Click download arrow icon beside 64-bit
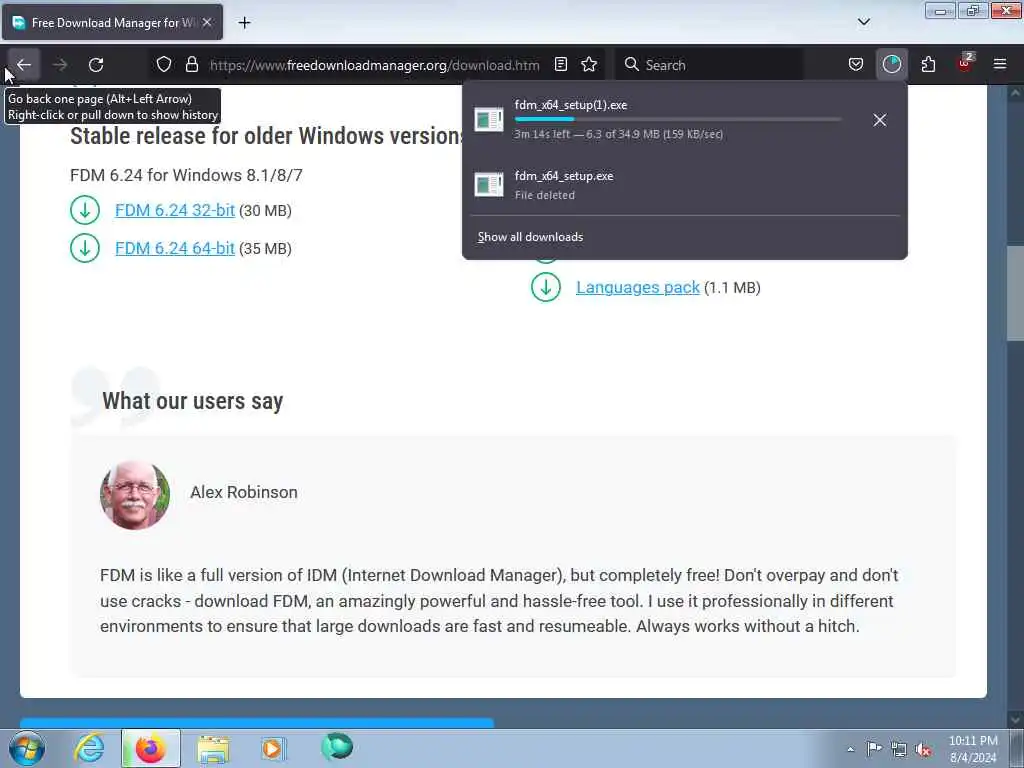The image size is (1024, 768). [x=85, y=248]
